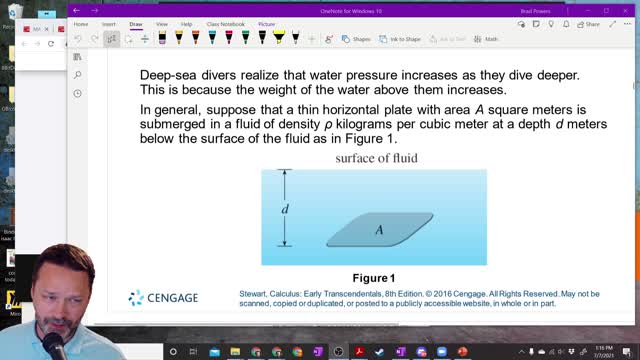Switch to the Insert tab
The width and height of the screenshot is (640, 360).
point(109,24)
